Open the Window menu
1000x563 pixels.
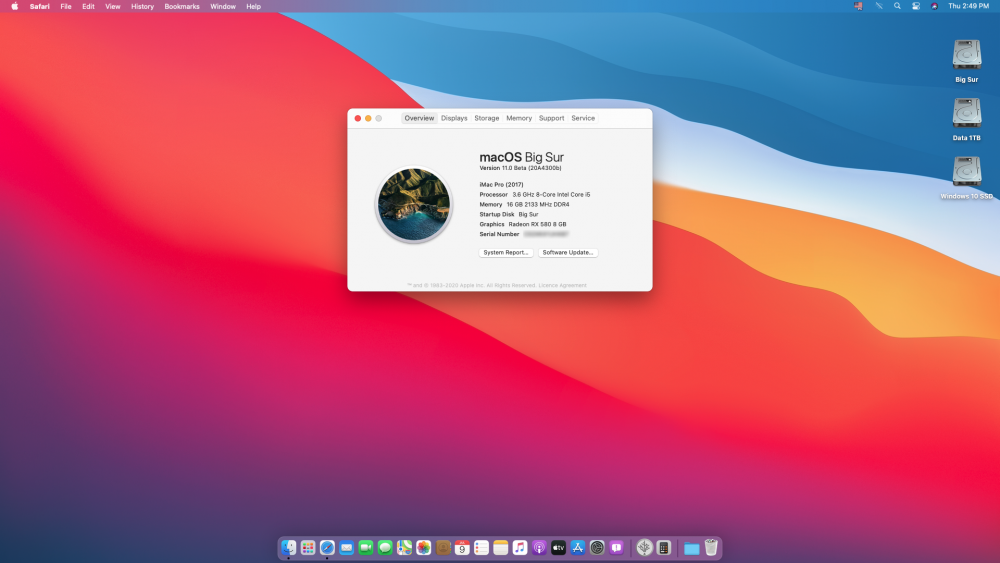point(223,6)
